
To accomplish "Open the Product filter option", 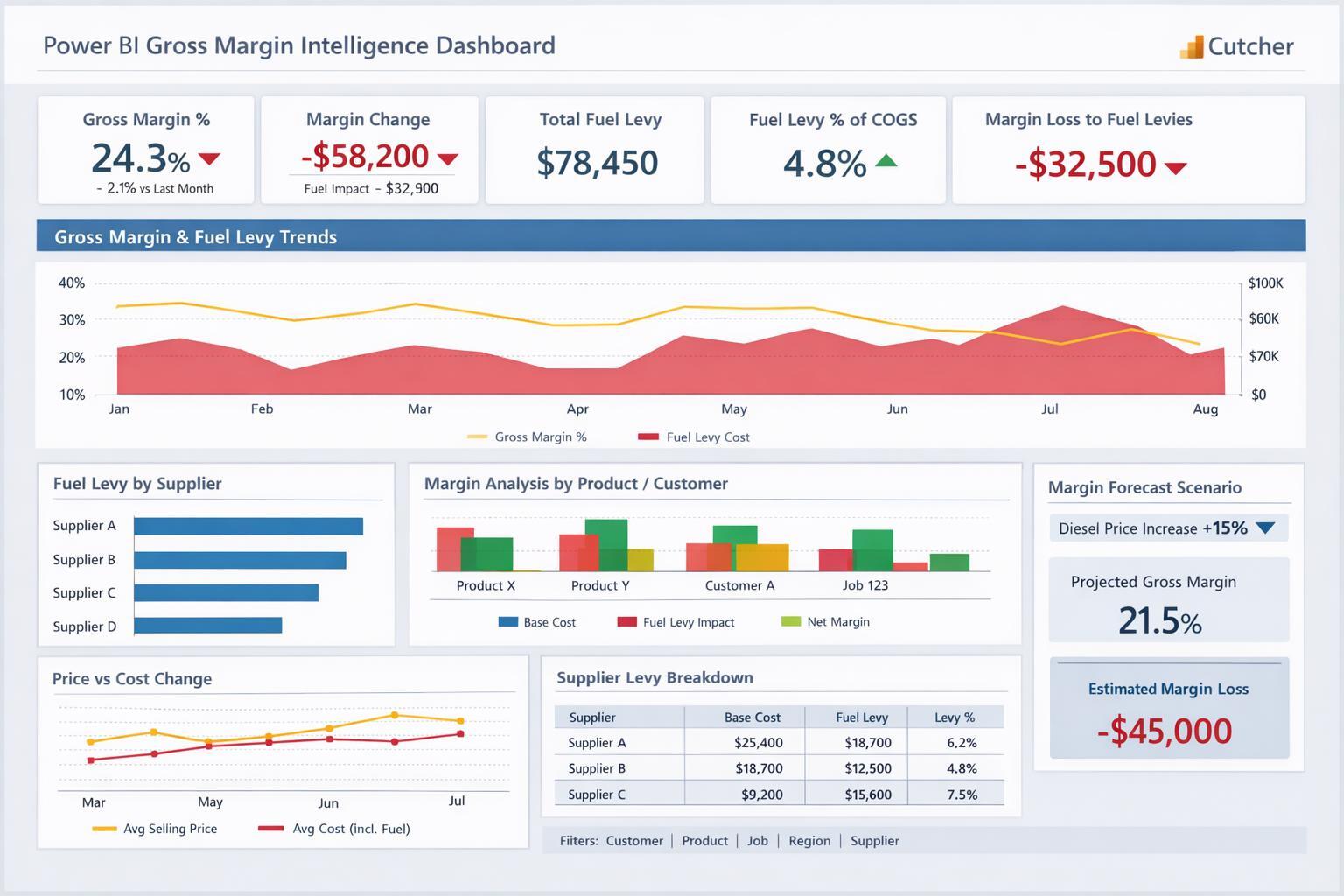I will (704, 840).
